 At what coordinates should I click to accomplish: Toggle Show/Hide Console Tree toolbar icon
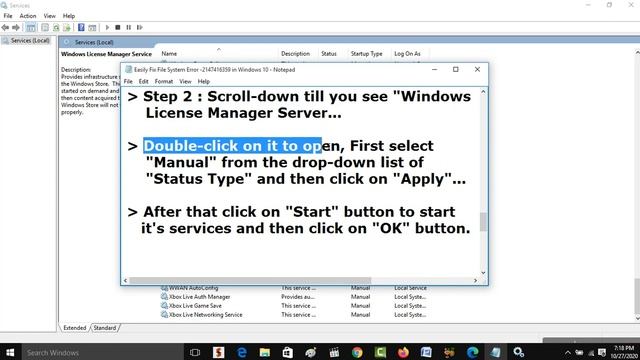coord(31,27)
